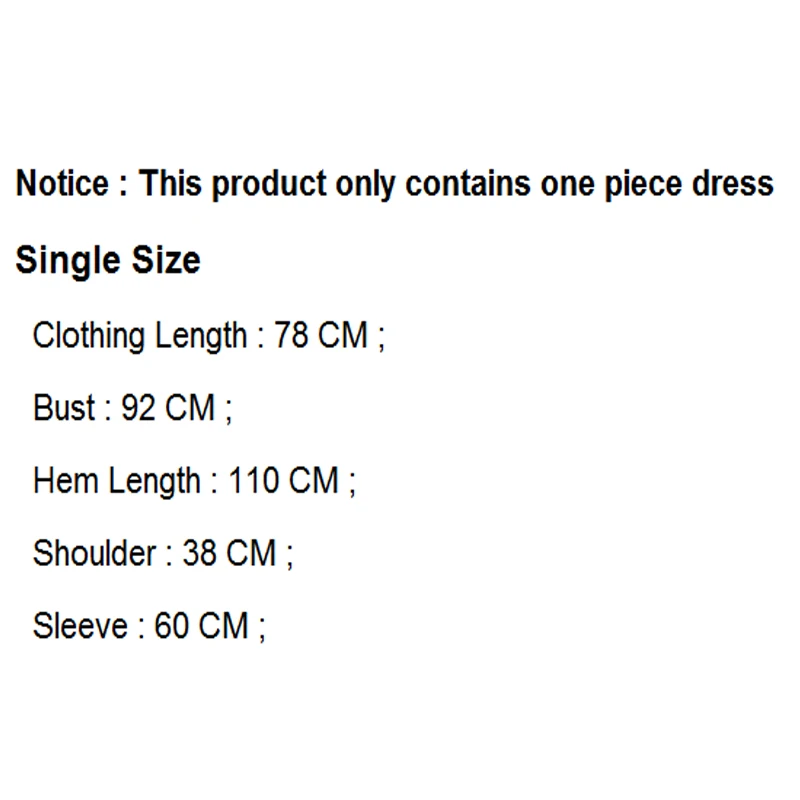This screenshot has height=800, width=800.
Task: Select the "Bust" label text
Action: click(x=65, y=408)
